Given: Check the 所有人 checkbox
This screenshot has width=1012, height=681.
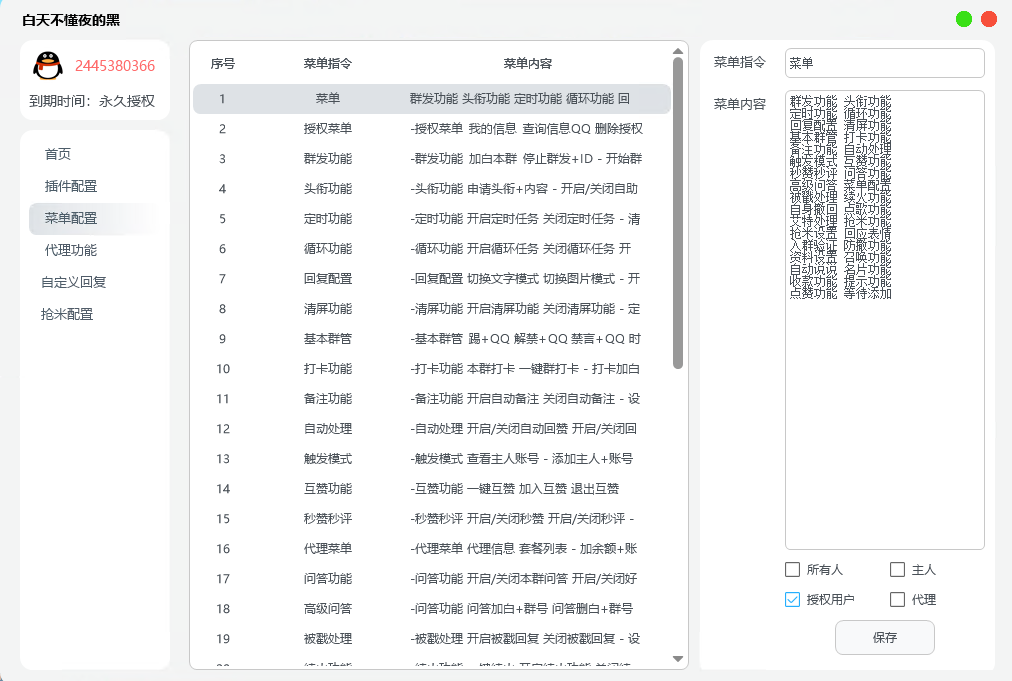Looking at the screenshot, I should [x=792, y=569].
